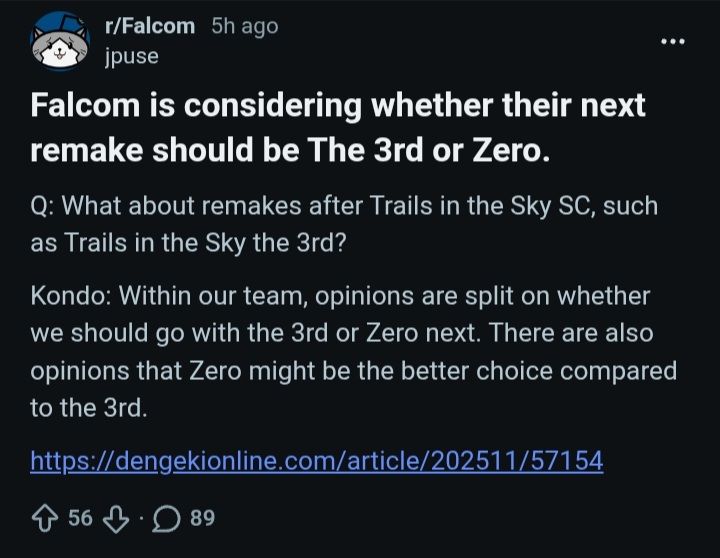720x558 pixels.
Task: Go to the r/Falcom subreddit
Action: [x=149, y=27]
